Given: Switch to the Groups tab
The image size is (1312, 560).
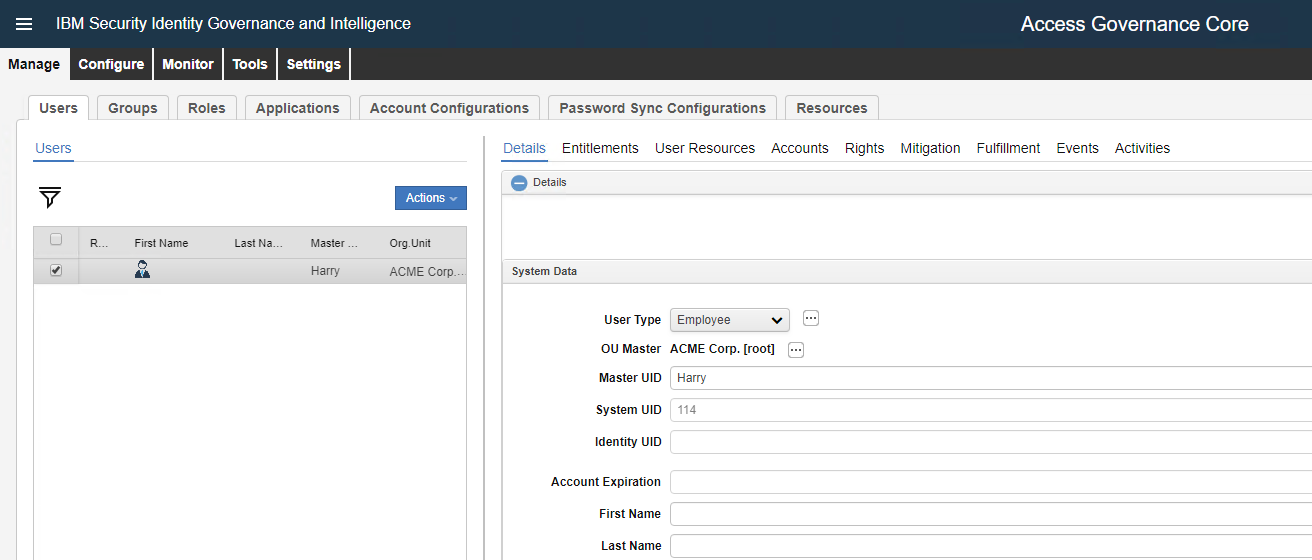Looking at the screenshot, I should [133, 108].
